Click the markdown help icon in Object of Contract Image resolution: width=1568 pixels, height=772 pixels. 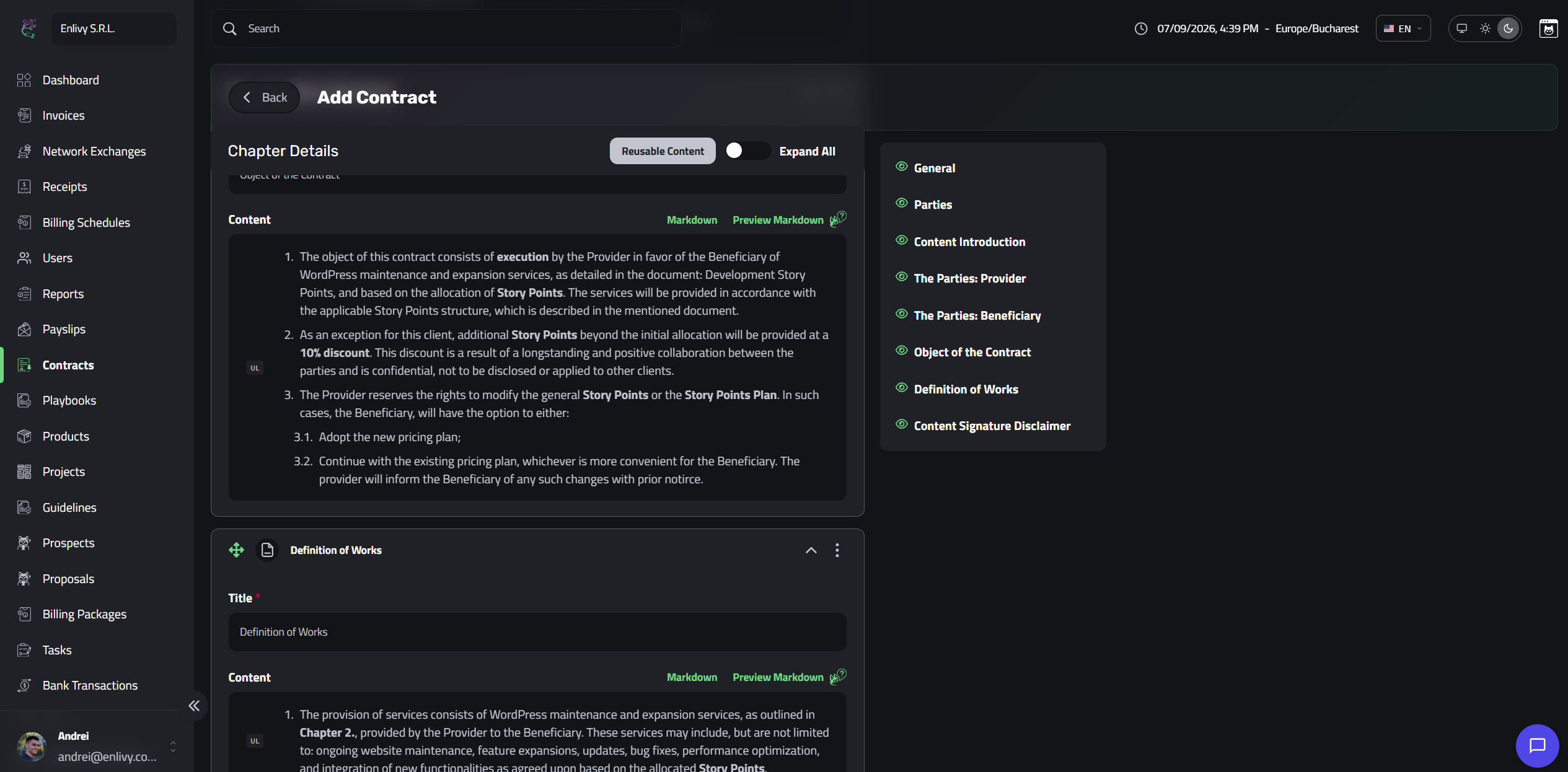(x=839, y=219)
